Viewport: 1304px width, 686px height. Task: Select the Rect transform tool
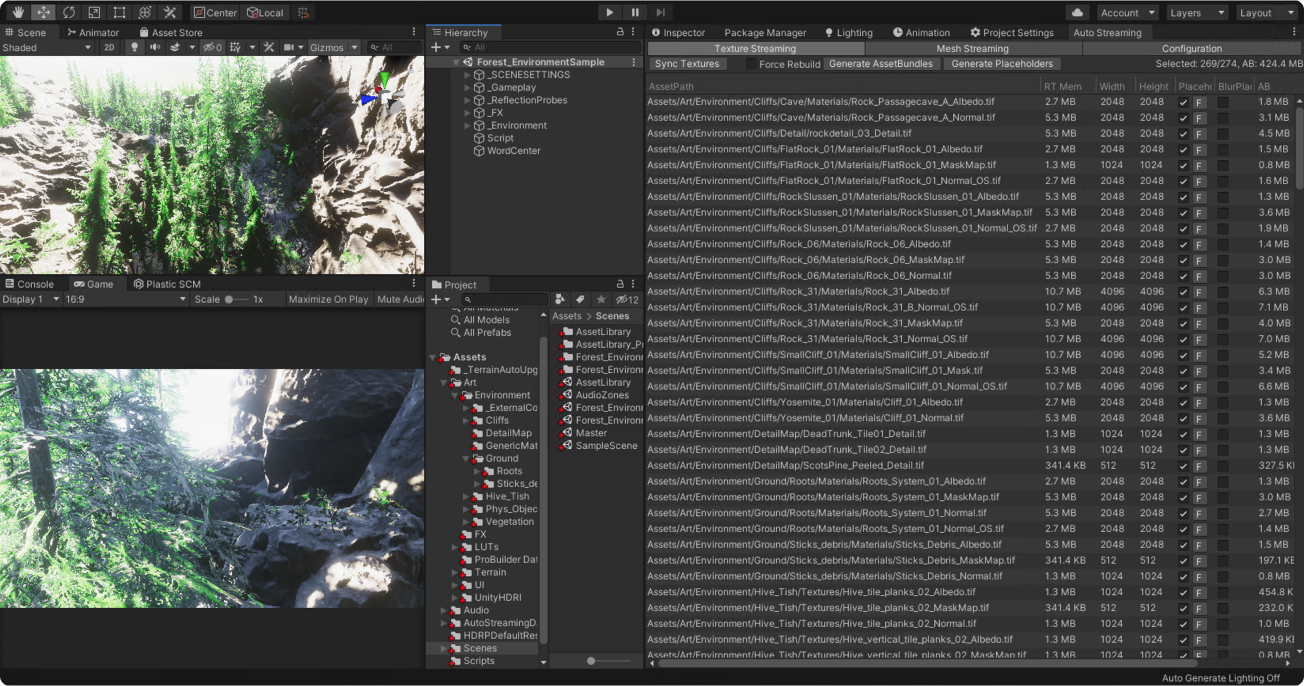[x=119, y=13]
